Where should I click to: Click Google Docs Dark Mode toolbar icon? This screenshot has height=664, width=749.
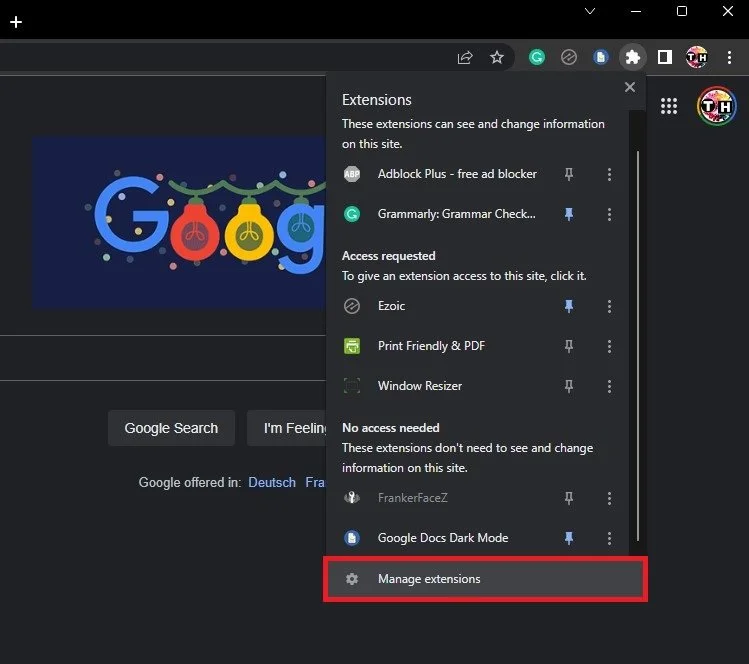coord(600,57)
